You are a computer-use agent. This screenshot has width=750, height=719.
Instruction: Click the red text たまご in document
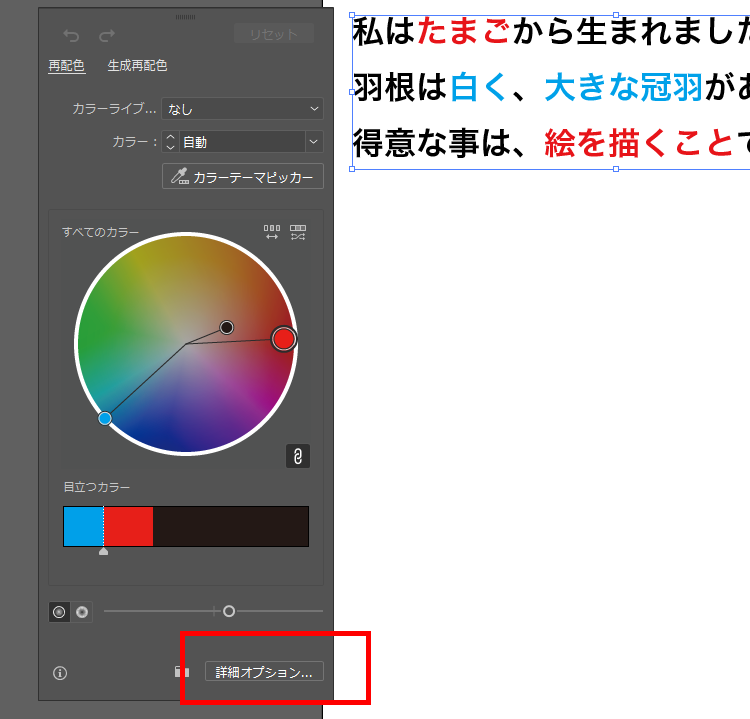(463, 32)
